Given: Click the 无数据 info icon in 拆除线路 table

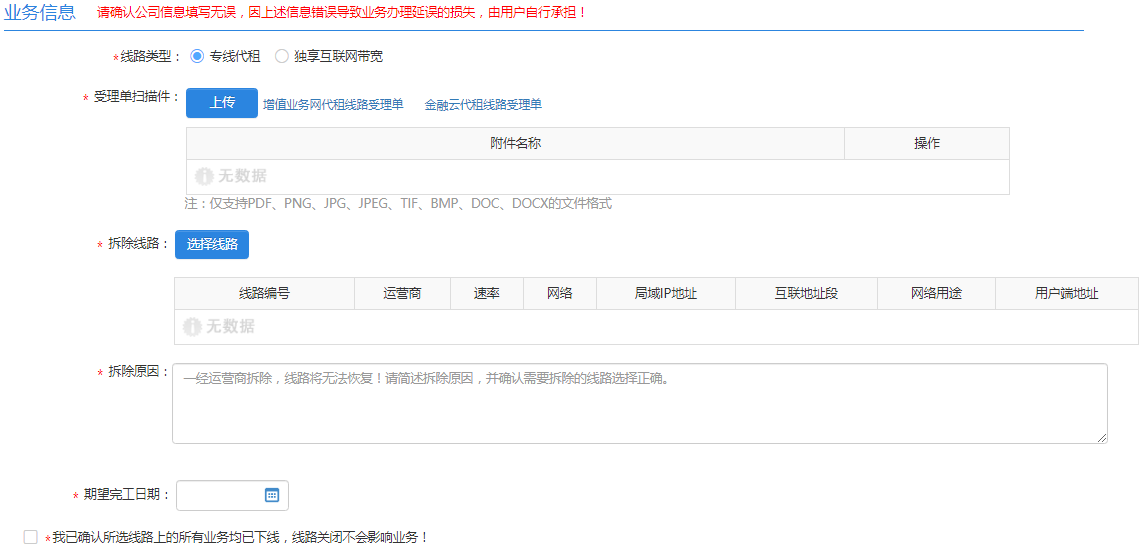Looking at the screenshot, I should [x=192, y=327].
